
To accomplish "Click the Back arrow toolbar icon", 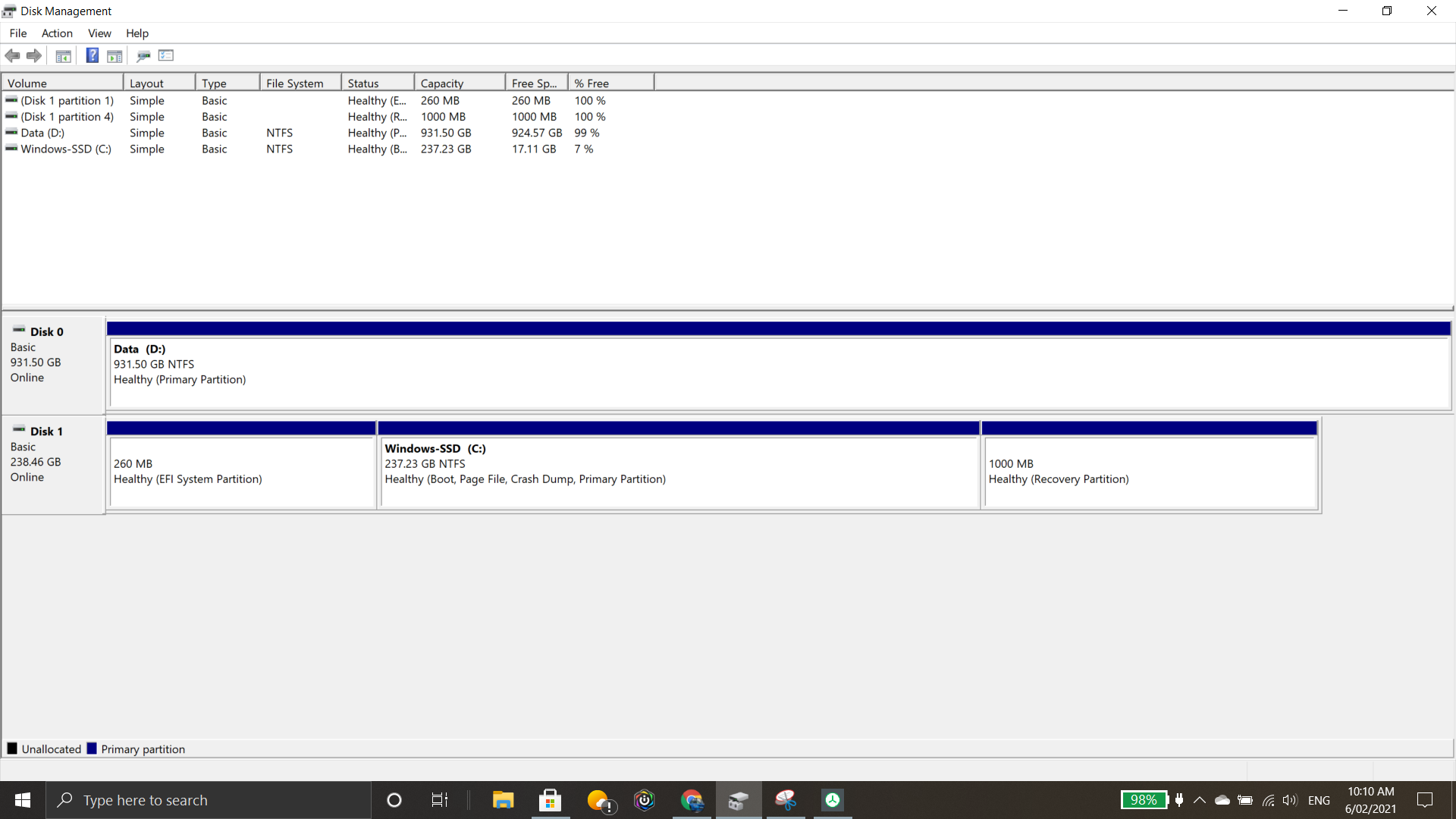I will click(12, 55).
